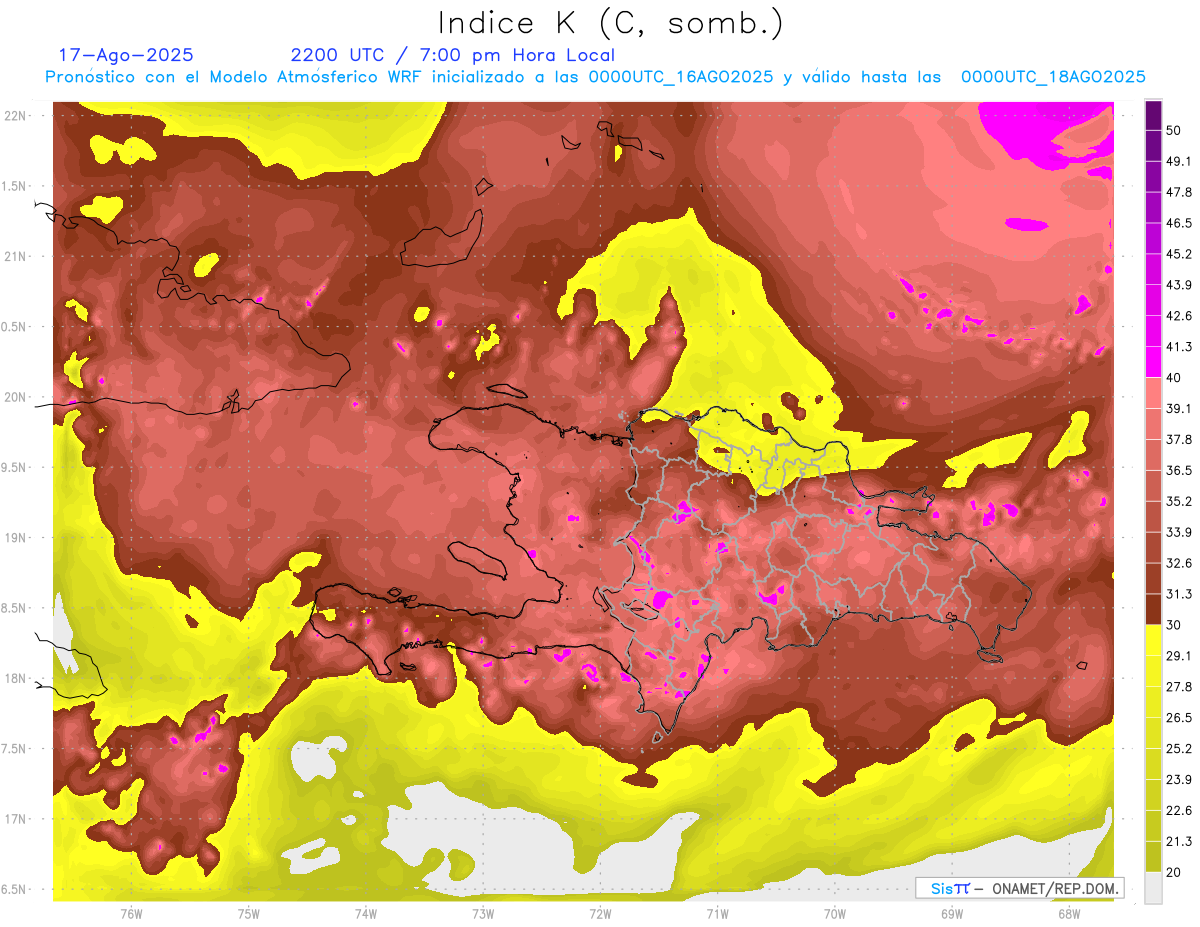Screen dimensions: 1200x927
Task: Click the '20' colorbar value
Action: [x=1175, y=872]
